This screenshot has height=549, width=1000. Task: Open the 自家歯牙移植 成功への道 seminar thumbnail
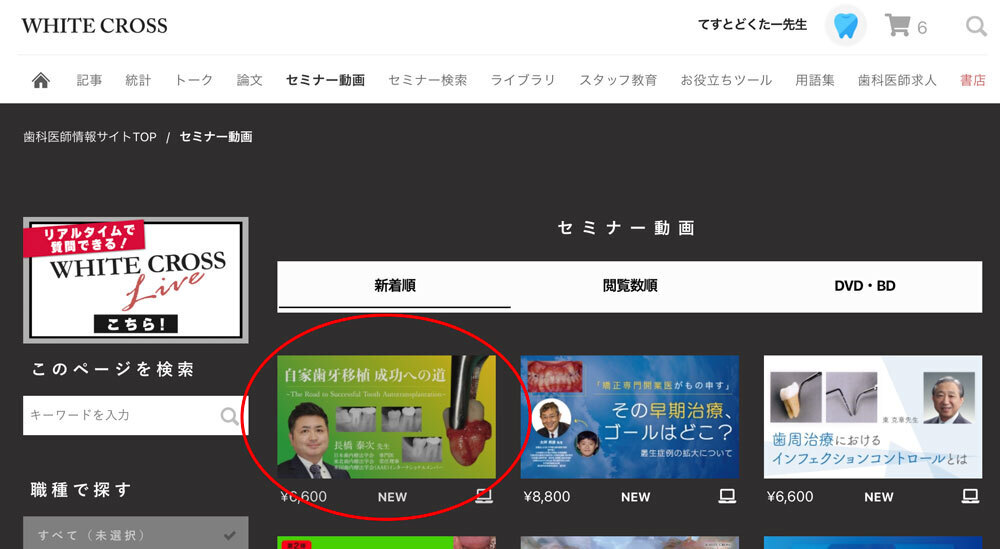click(x=386, y=417)
